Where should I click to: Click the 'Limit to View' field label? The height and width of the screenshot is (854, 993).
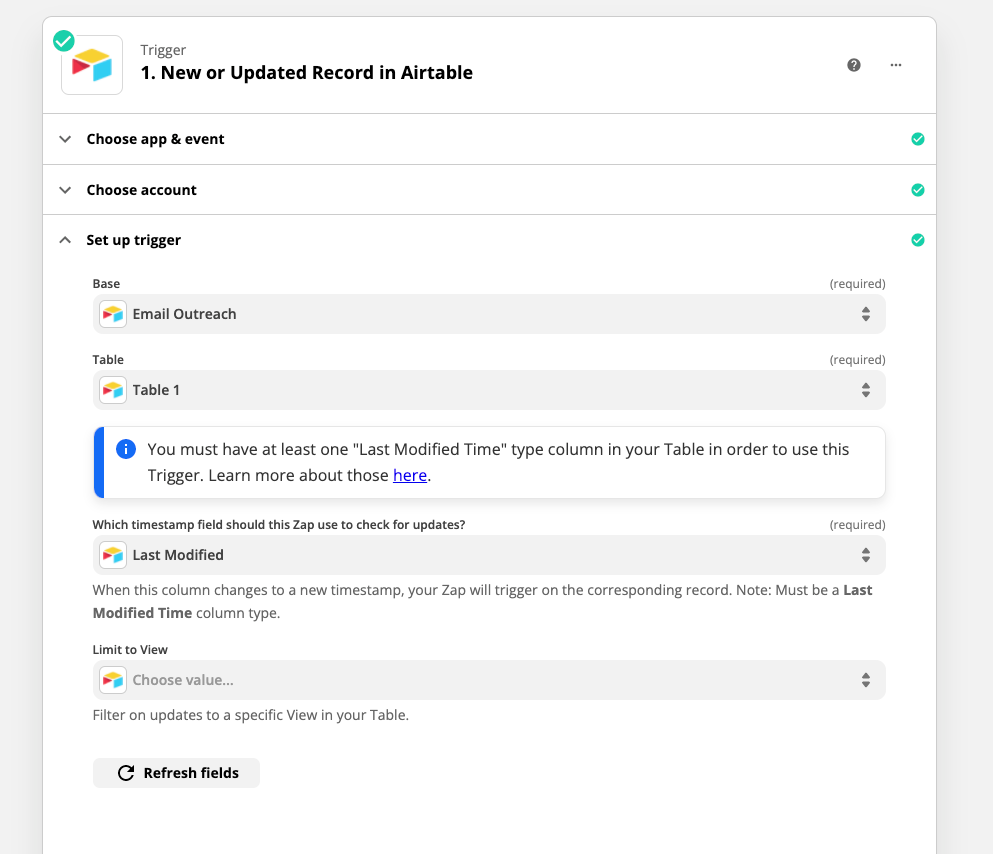click(130, 650)
